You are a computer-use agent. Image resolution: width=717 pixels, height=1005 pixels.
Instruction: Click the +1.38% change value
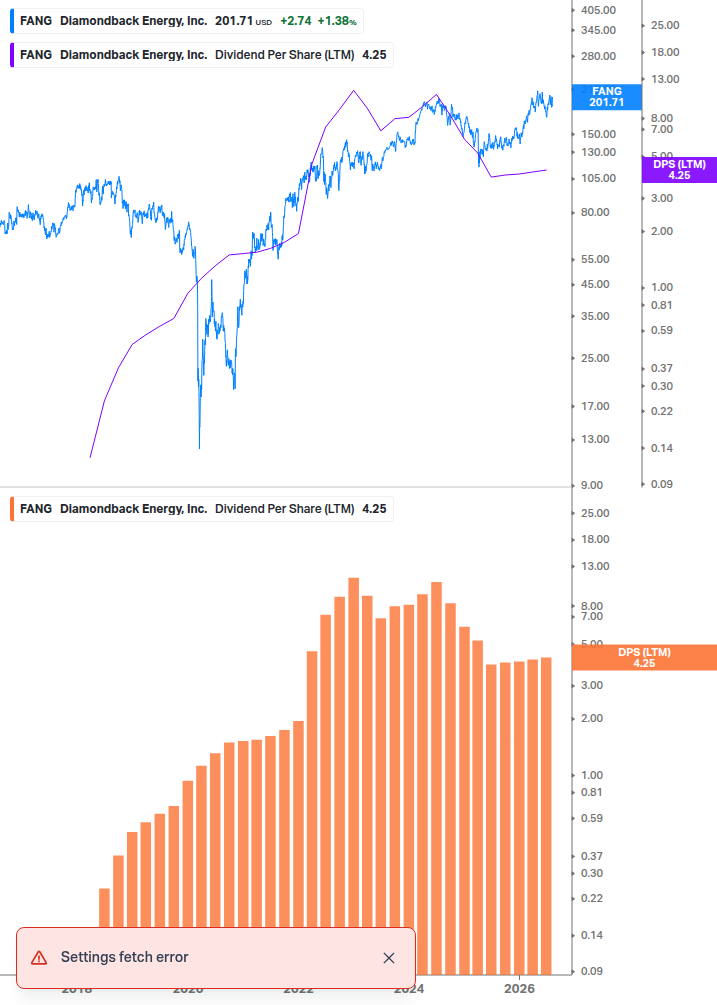point(337,21)
